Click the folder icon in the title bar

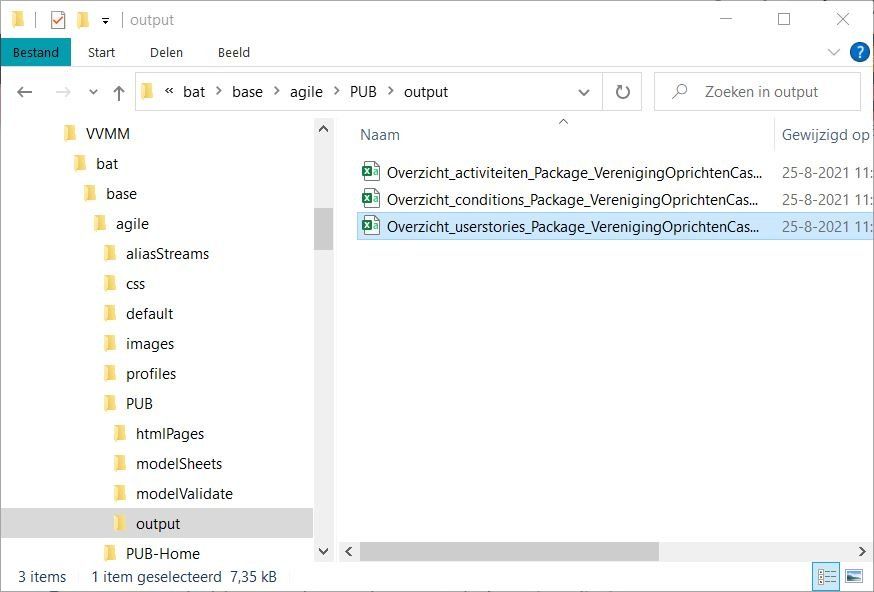point(18,20)
